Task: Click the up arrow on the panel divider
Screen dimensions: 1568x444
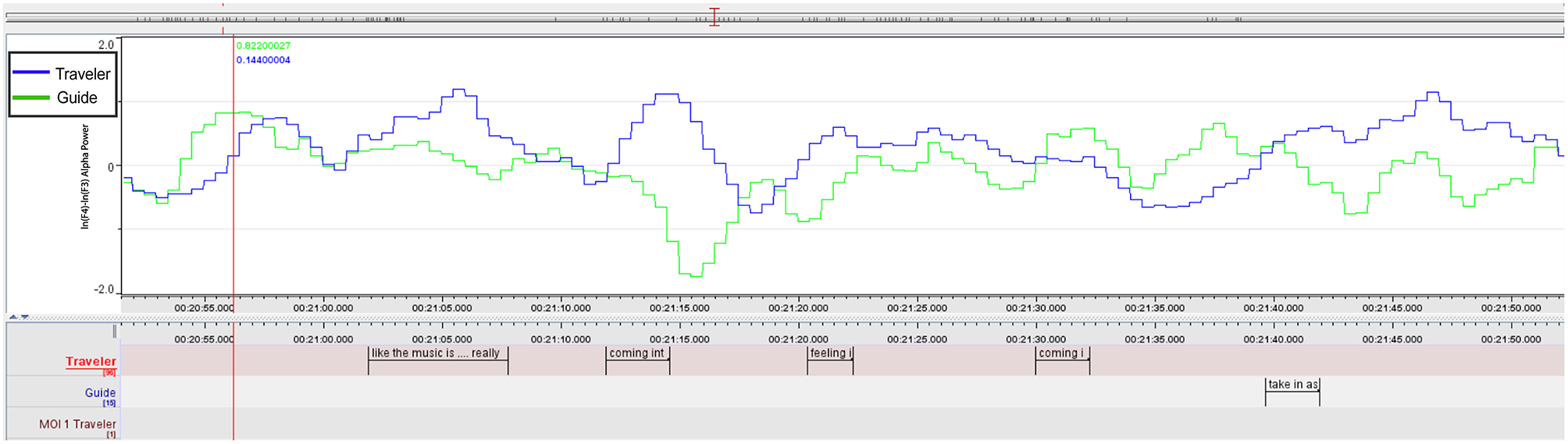Action: pos(13,317)
